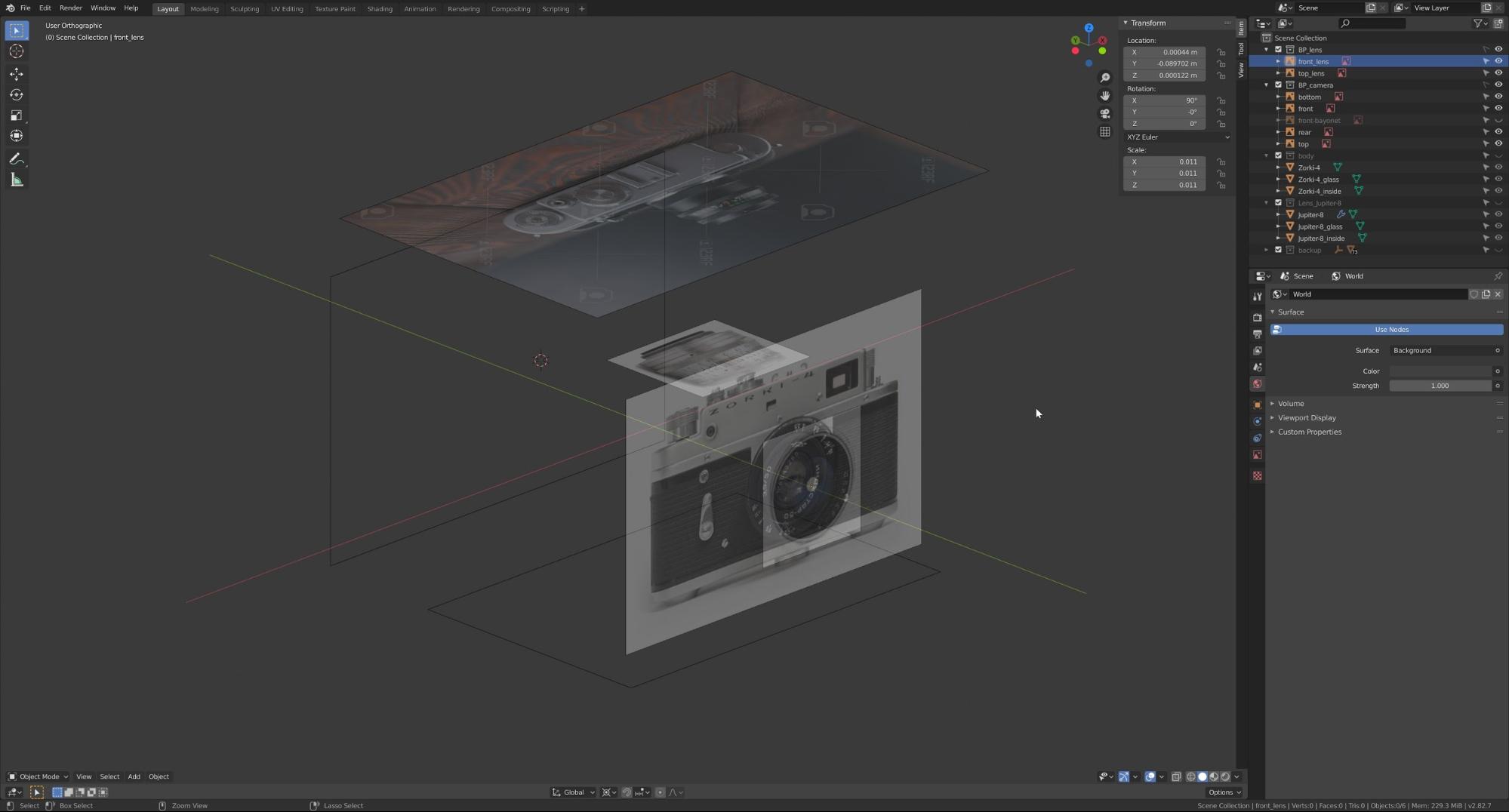Screen dimensions: 1509x812
Task: Click the Use Nodes button
Action: (x=1390, y=329)
